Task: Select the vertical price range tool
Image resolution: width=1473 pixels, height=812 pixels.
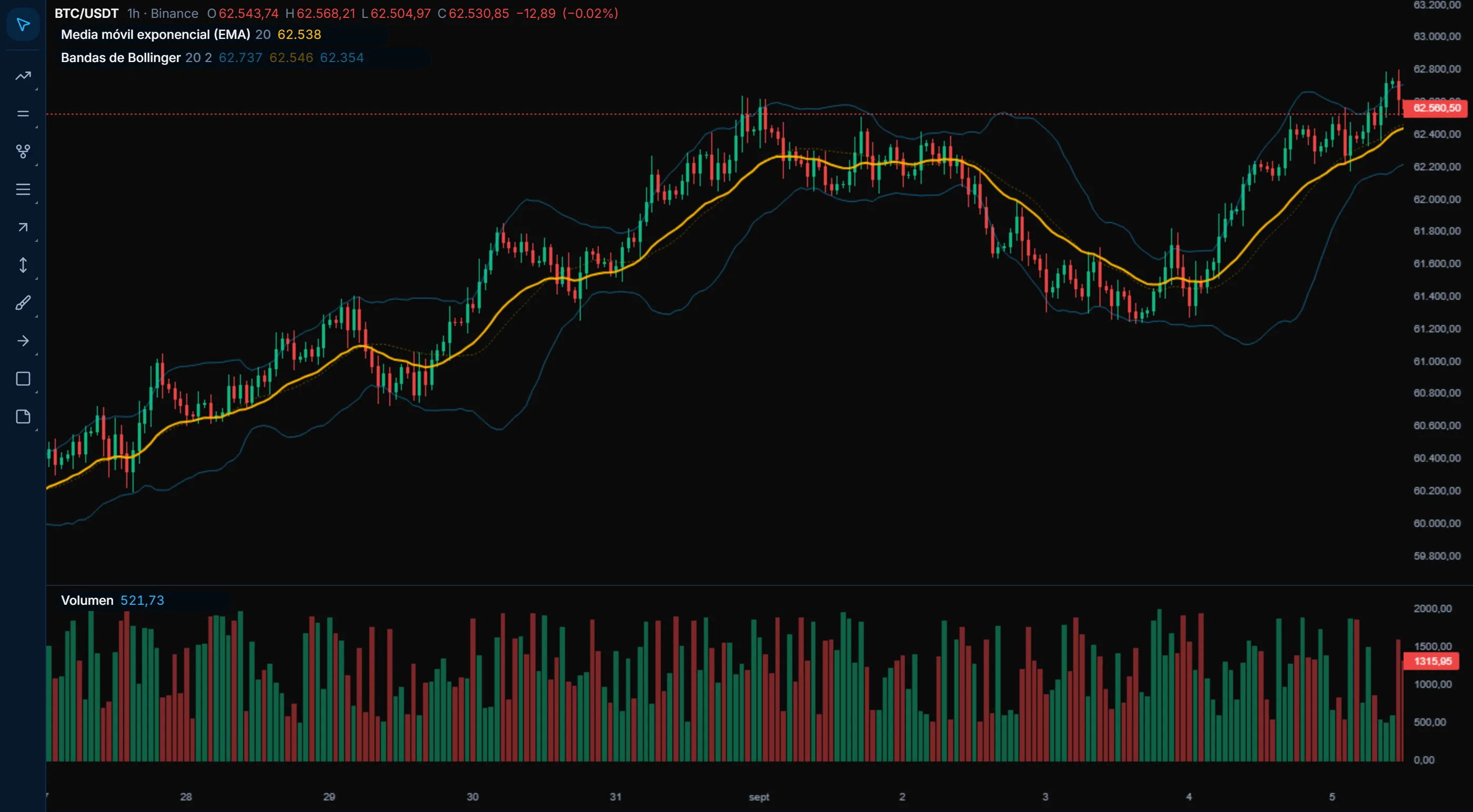Action: [x=23, y=266]
